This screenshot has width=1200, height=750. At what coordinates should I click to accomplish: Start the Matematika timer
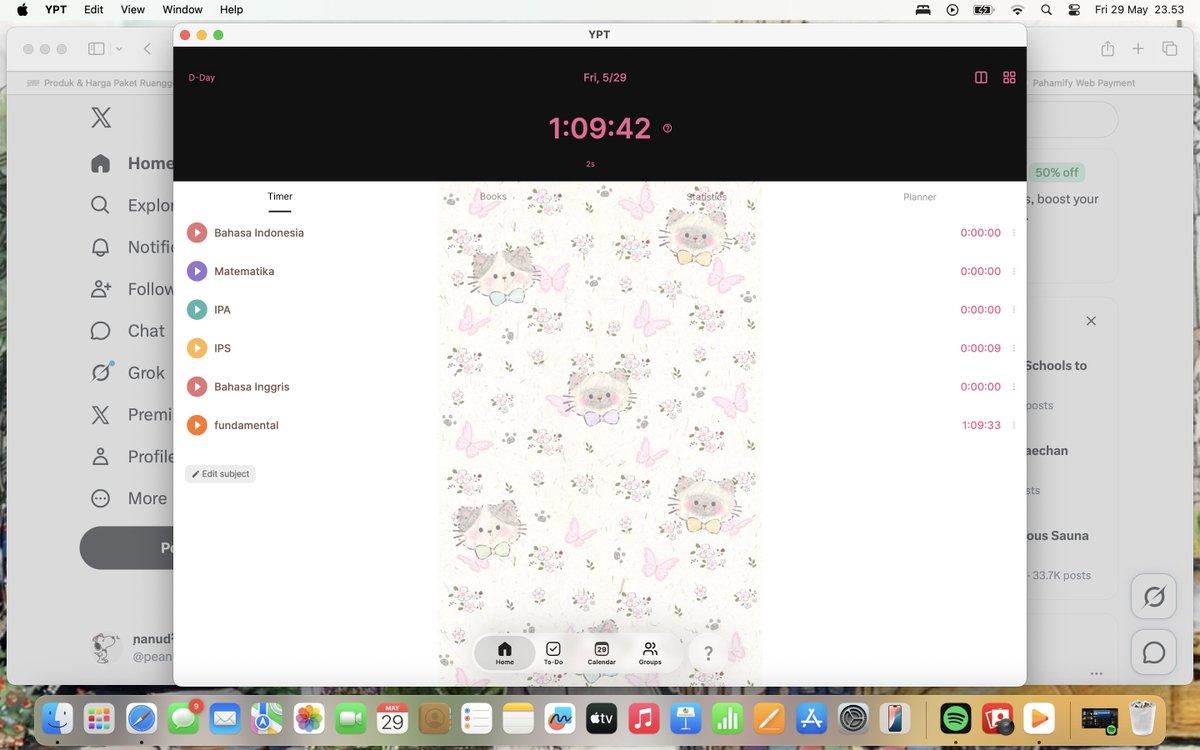pos(197,271)
